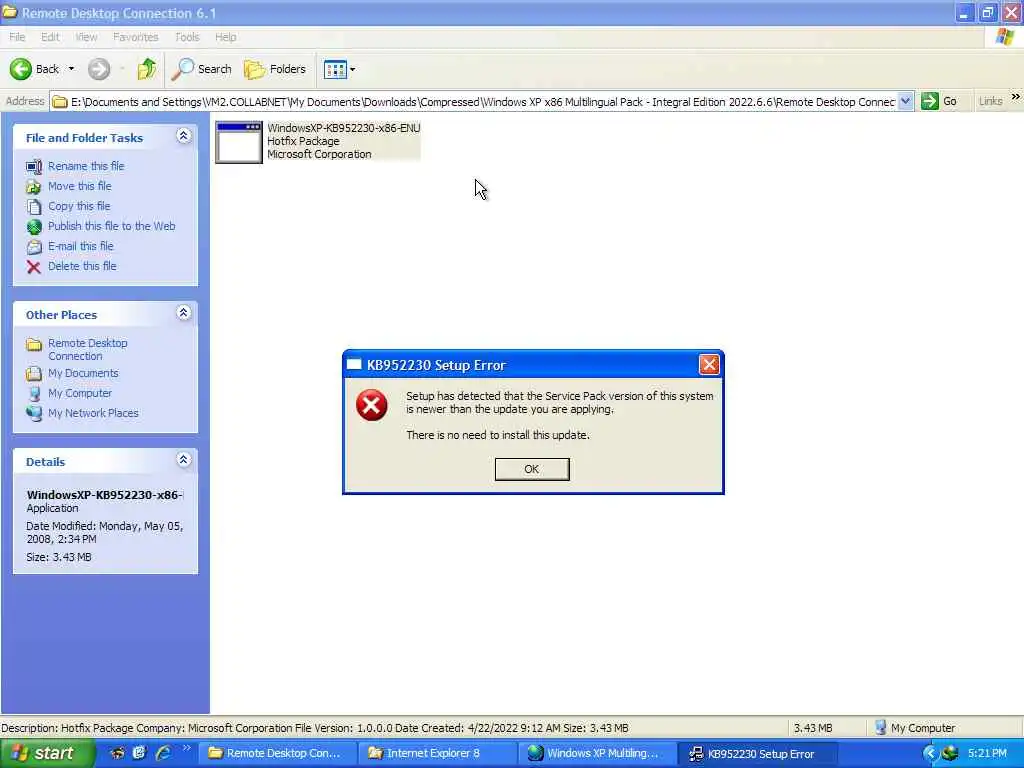1024x768 pixels.
Task: Click the red X Delete icon
Action: [x=34, y=266]
